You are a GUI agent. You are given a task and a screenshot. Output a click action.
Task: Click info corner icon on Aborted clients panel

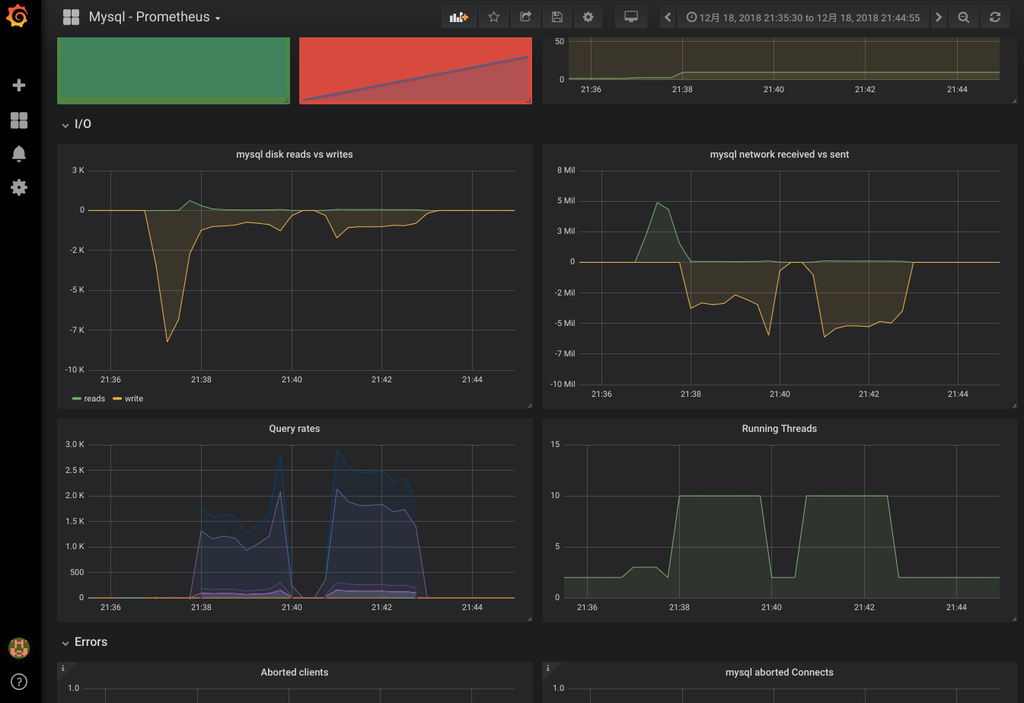click(x=63, y=668)
